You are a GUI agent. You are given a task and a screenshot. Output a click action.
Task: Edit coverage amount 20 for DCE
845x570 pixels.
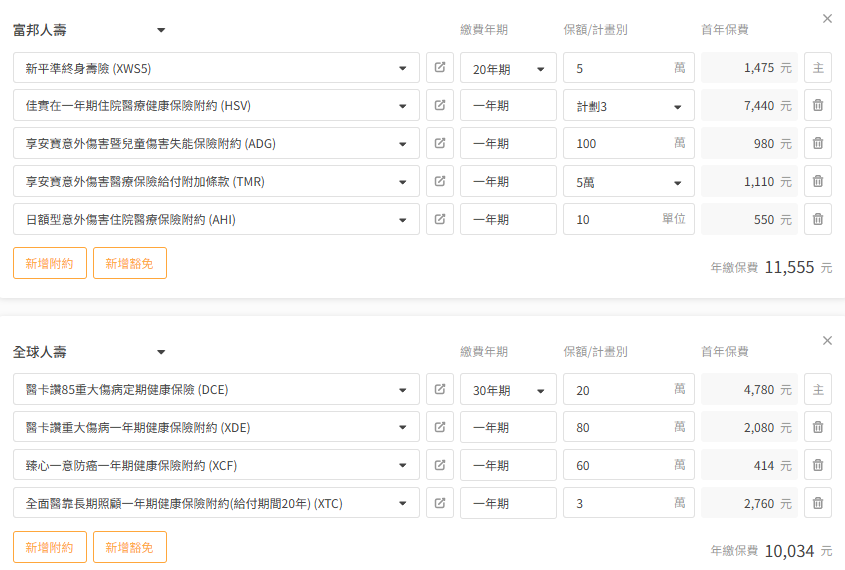[629, 390]
